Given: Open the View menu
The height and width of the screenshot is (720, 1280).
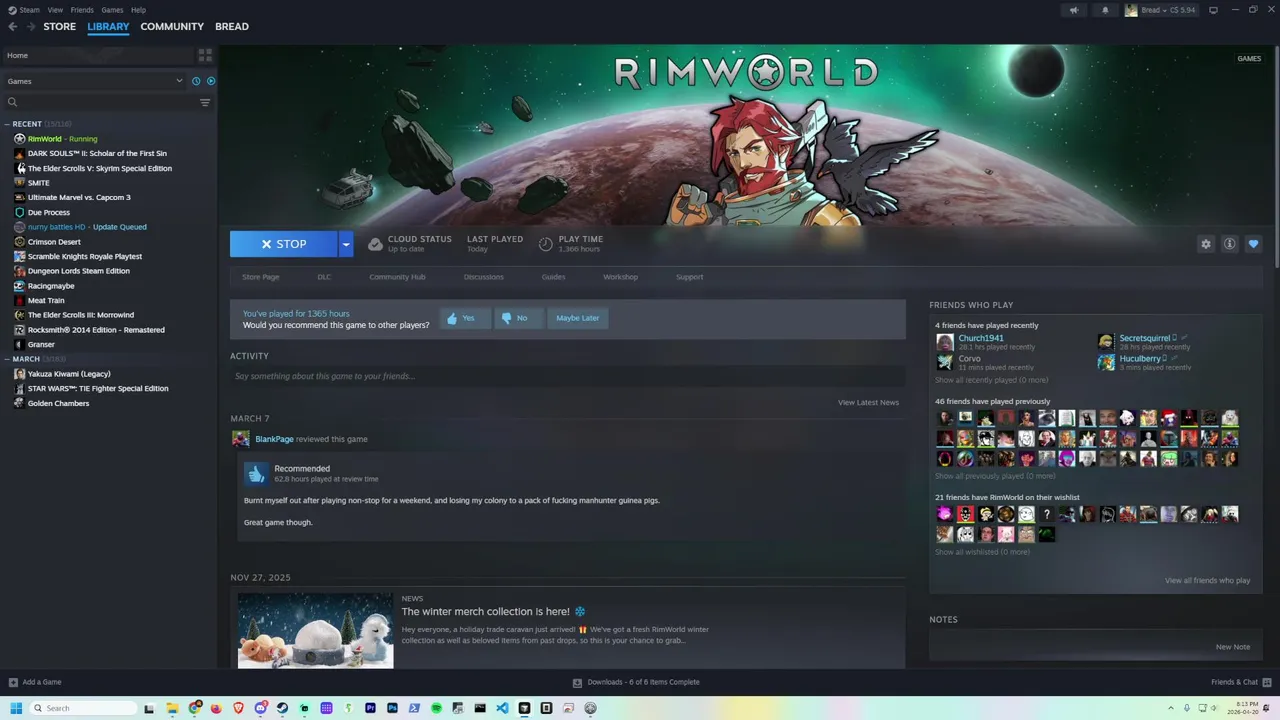Looking at the screenshot, I should coord(55,10).
